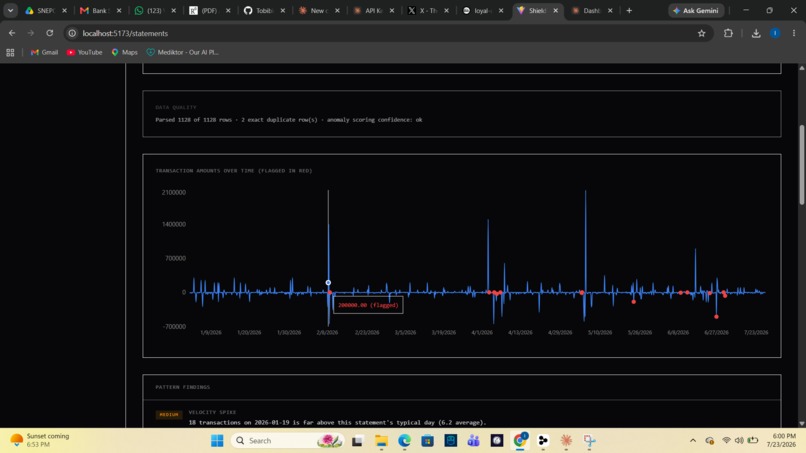Open the Snipping Tool in the taskbar

(x=589, y=441)
